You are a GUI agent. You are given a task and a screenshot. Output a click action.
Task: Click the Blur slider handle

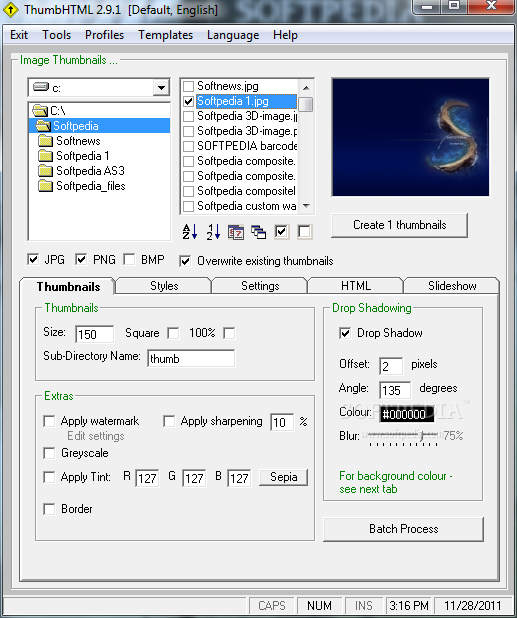point(422,436)
